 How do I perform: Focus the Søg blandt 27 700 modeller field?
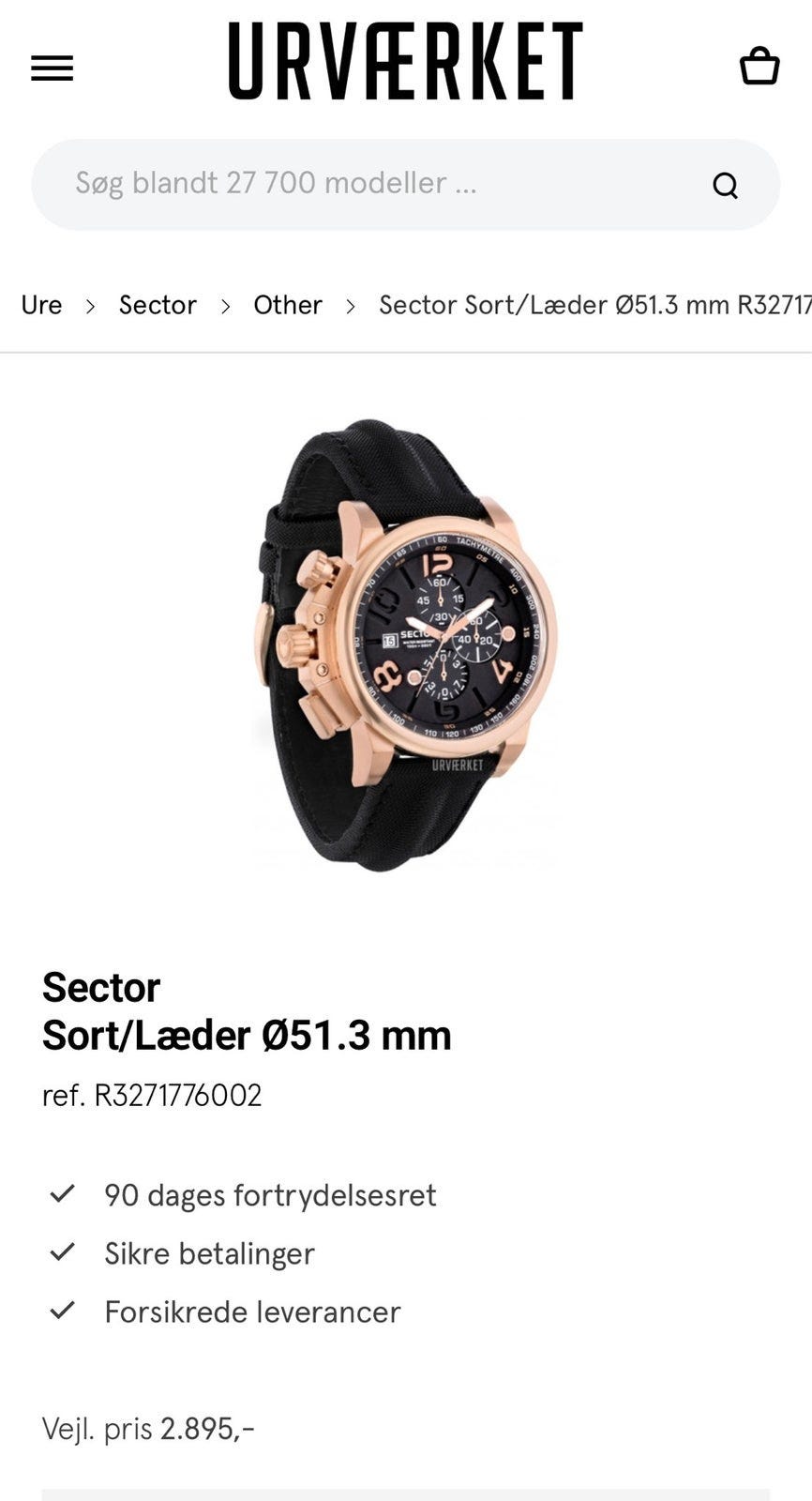405,185
